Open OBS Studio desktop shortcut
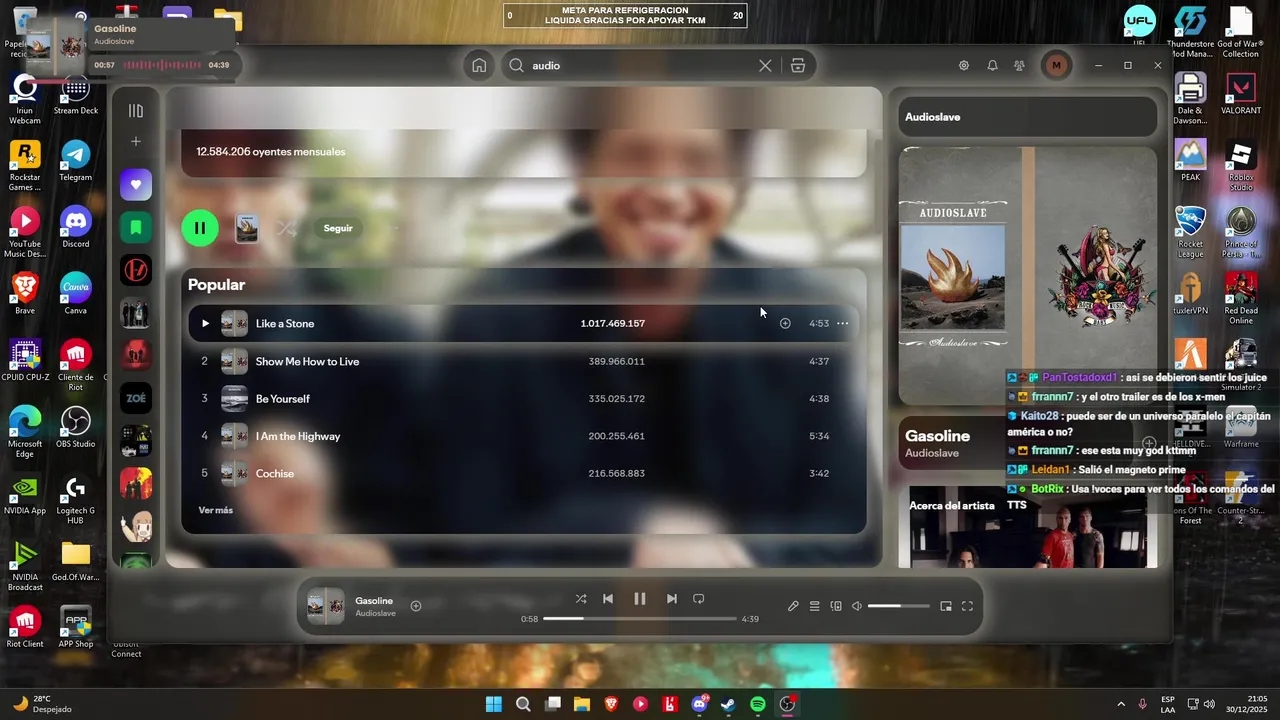 [76, 427]
